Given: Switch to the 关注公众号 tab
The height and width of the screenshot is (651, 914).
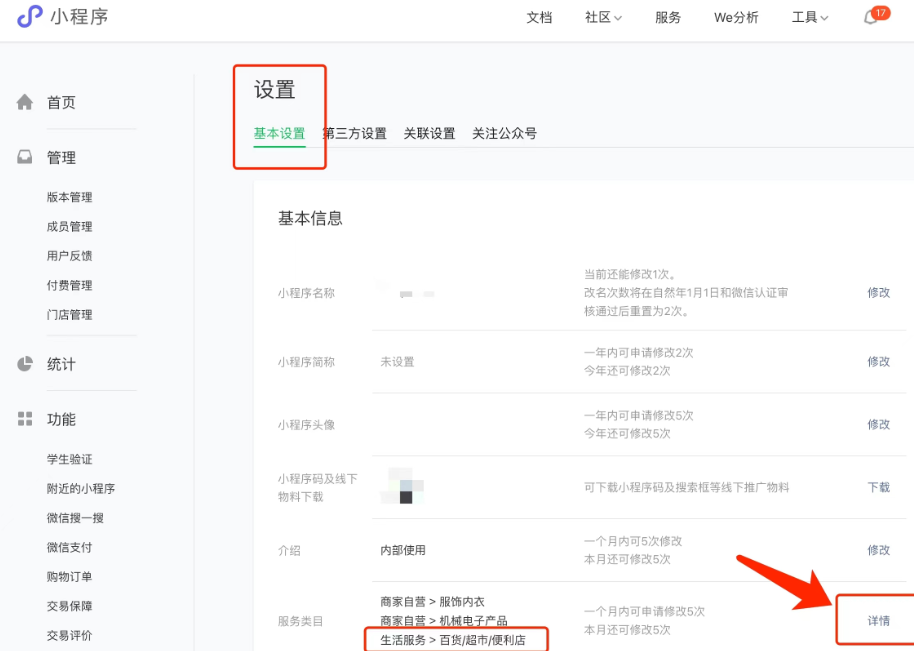Looking at the screenshot, I should 504,134.
